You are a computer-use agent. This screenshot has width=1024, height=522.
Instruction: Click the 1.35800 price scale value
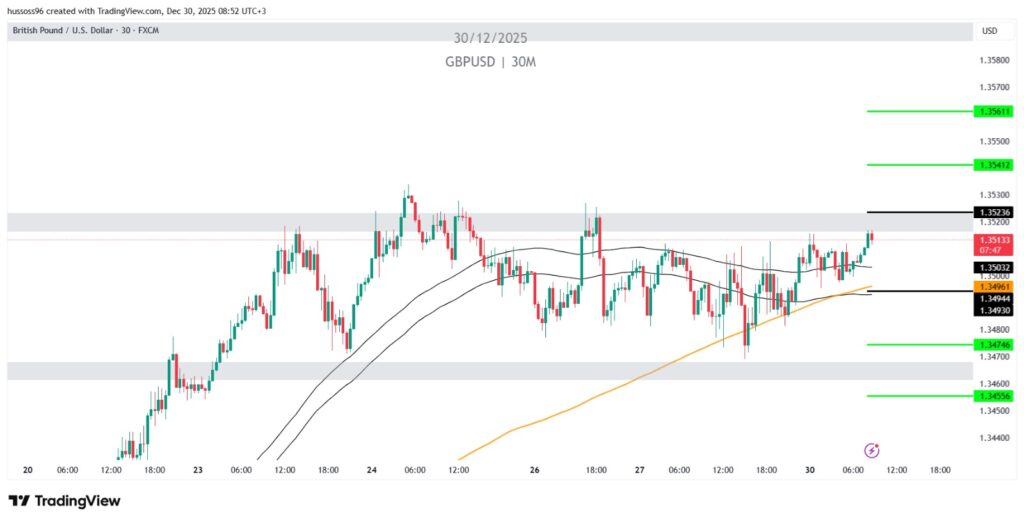[996, 60]
